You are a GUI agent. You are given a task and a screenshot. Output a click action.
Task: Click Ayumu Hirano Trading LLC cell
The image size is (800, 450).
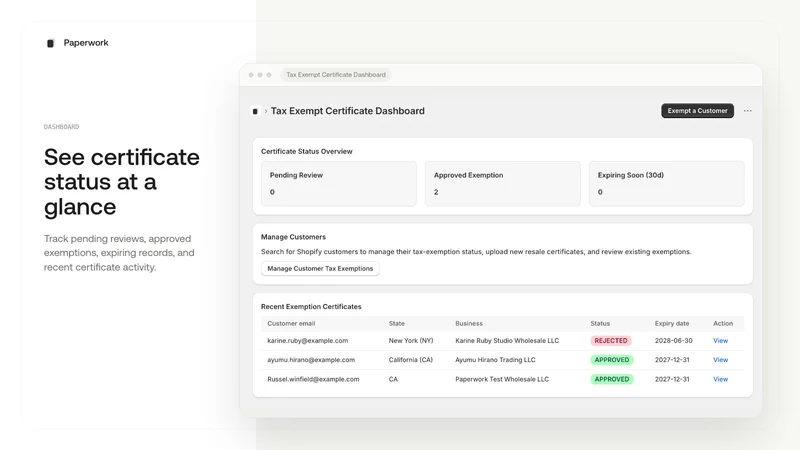click(x=495, y=360)
